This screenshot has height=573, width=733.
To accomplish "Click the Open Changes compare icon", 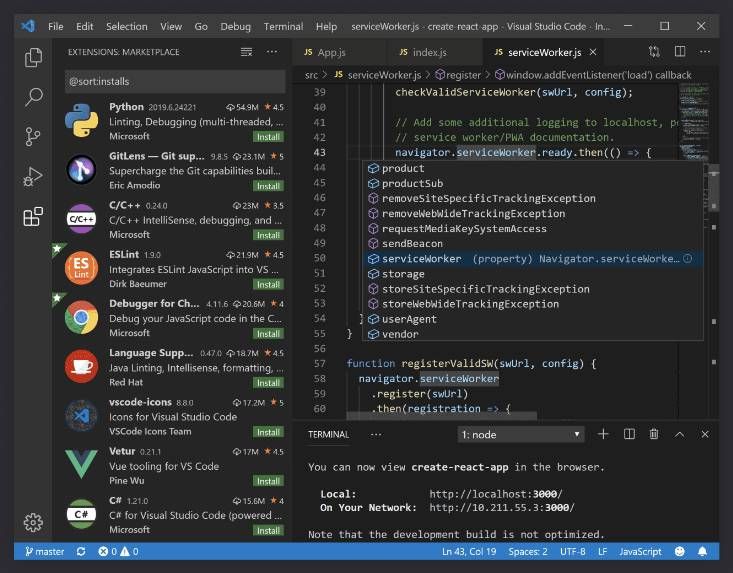I will pyautogui.click(x=654, y=51).
